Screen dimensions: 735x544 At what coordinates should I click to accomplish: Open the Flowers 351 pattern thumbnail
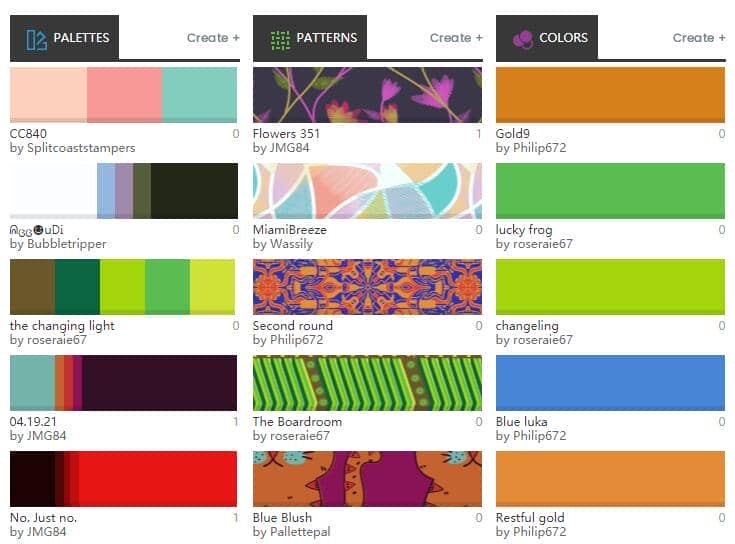(x=367, y=95)
